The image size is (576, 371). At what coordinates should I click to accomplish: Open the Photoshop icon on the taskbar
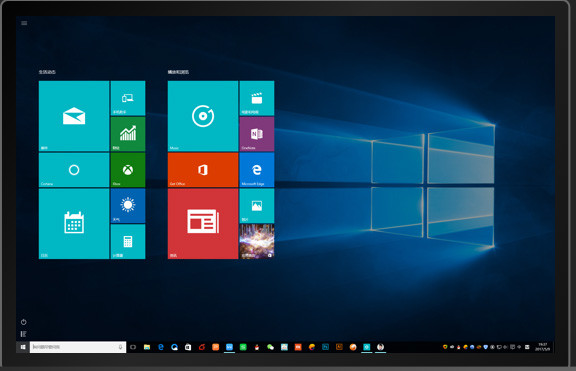[325, 347]
